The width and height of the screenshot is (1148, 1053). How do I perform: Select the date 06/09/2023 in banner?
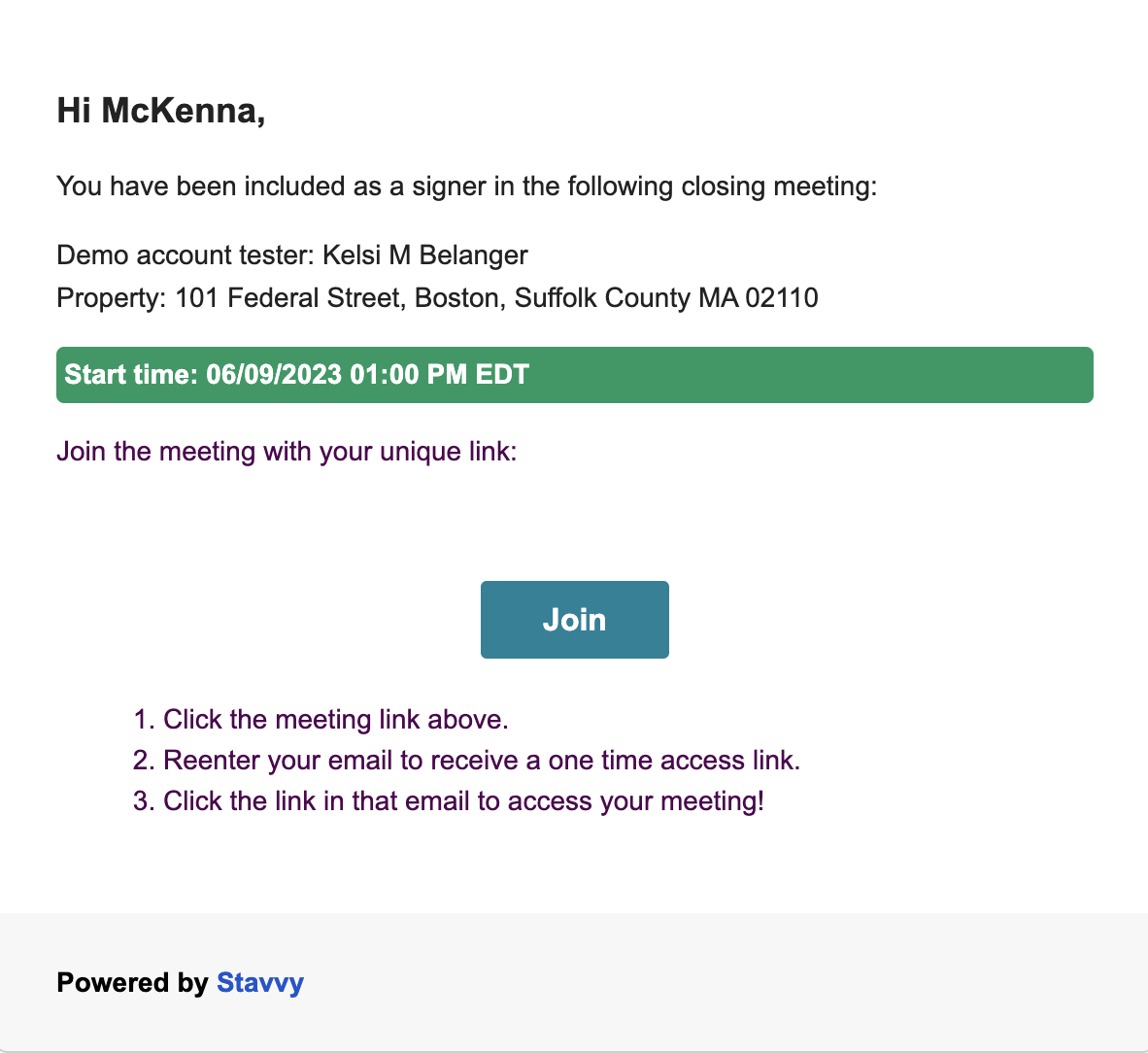[x=274, y=375]
